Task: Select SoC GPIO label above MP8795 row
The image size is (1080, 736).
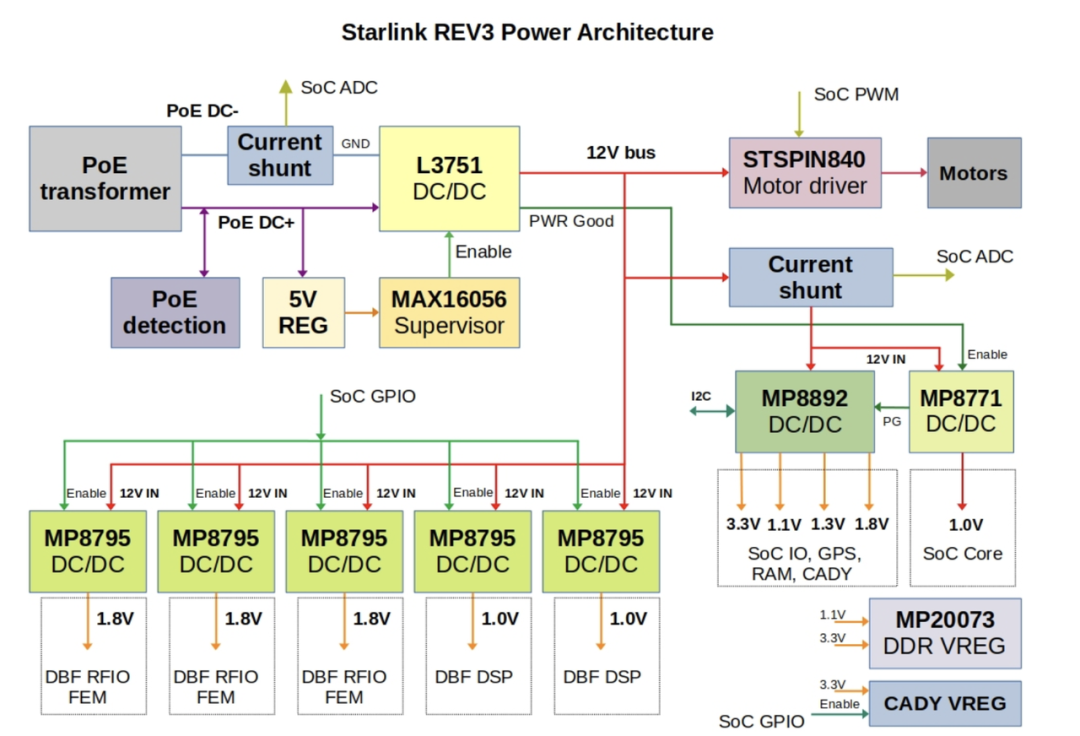Action: pyautogui.click(x=373, y=397)
